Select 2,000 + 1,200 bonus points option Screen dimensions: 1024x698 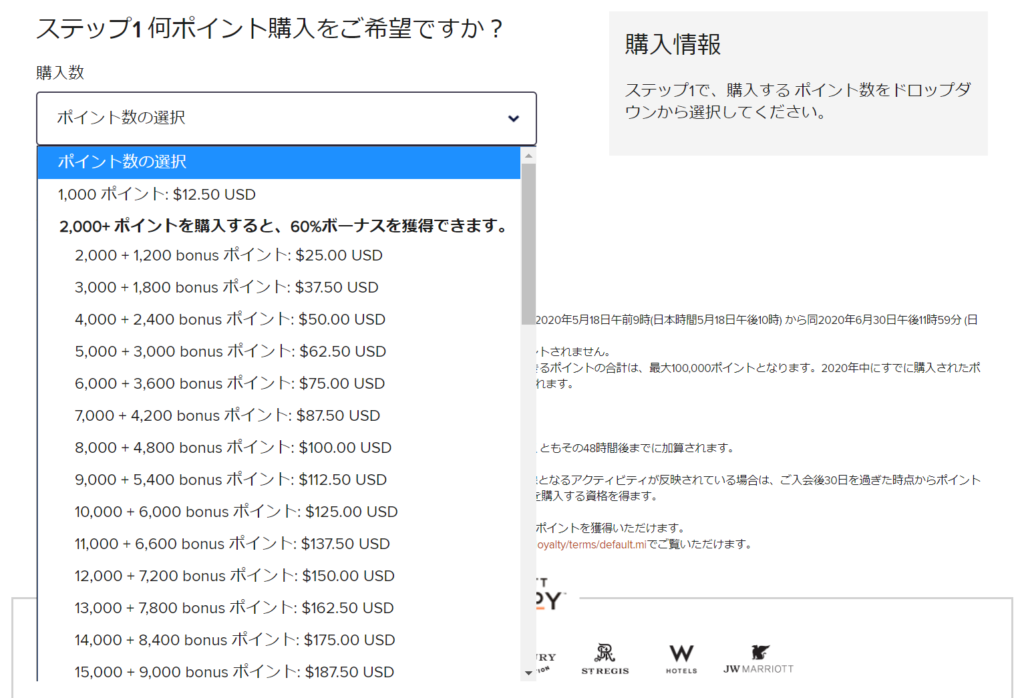pos(228,255)
